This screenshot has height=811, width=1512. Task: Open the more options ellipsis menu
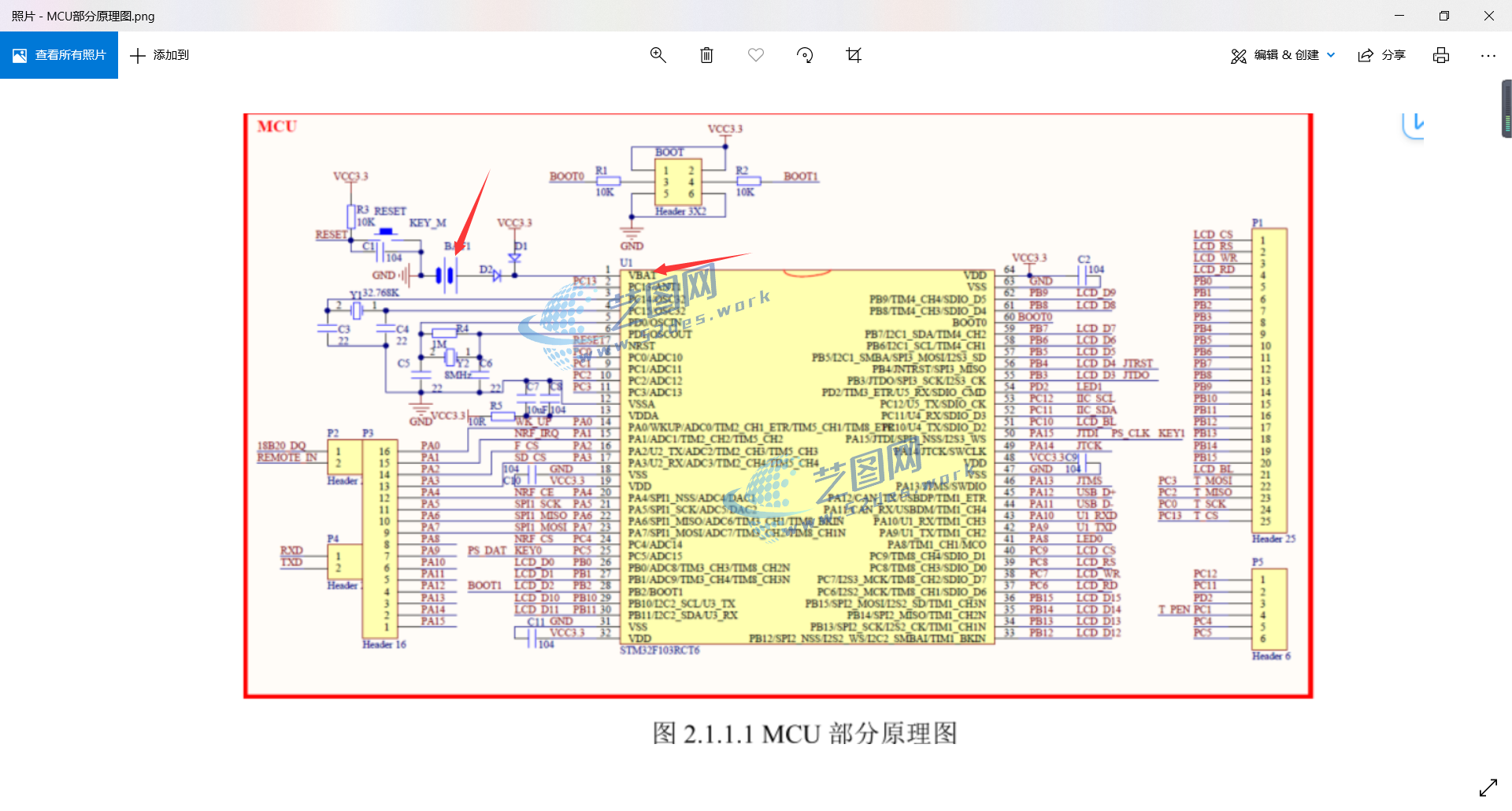pyautogui.click(x=1488, y=55)
